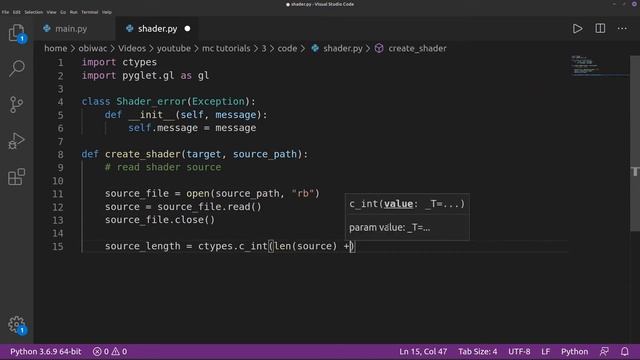Click the create_shader breadcrumb symbol
Viewport: 640px width, 360px height.
pos(417,48)
